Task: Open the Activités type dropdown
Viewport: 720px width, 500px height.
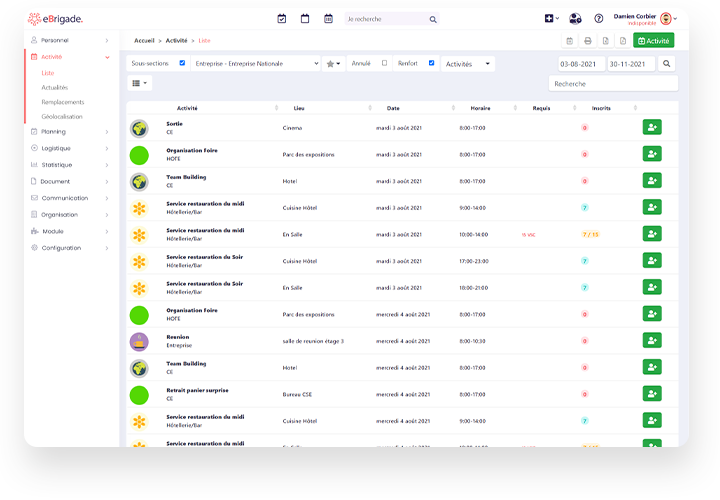Action: pyautogui.click(x=467, y=64)
